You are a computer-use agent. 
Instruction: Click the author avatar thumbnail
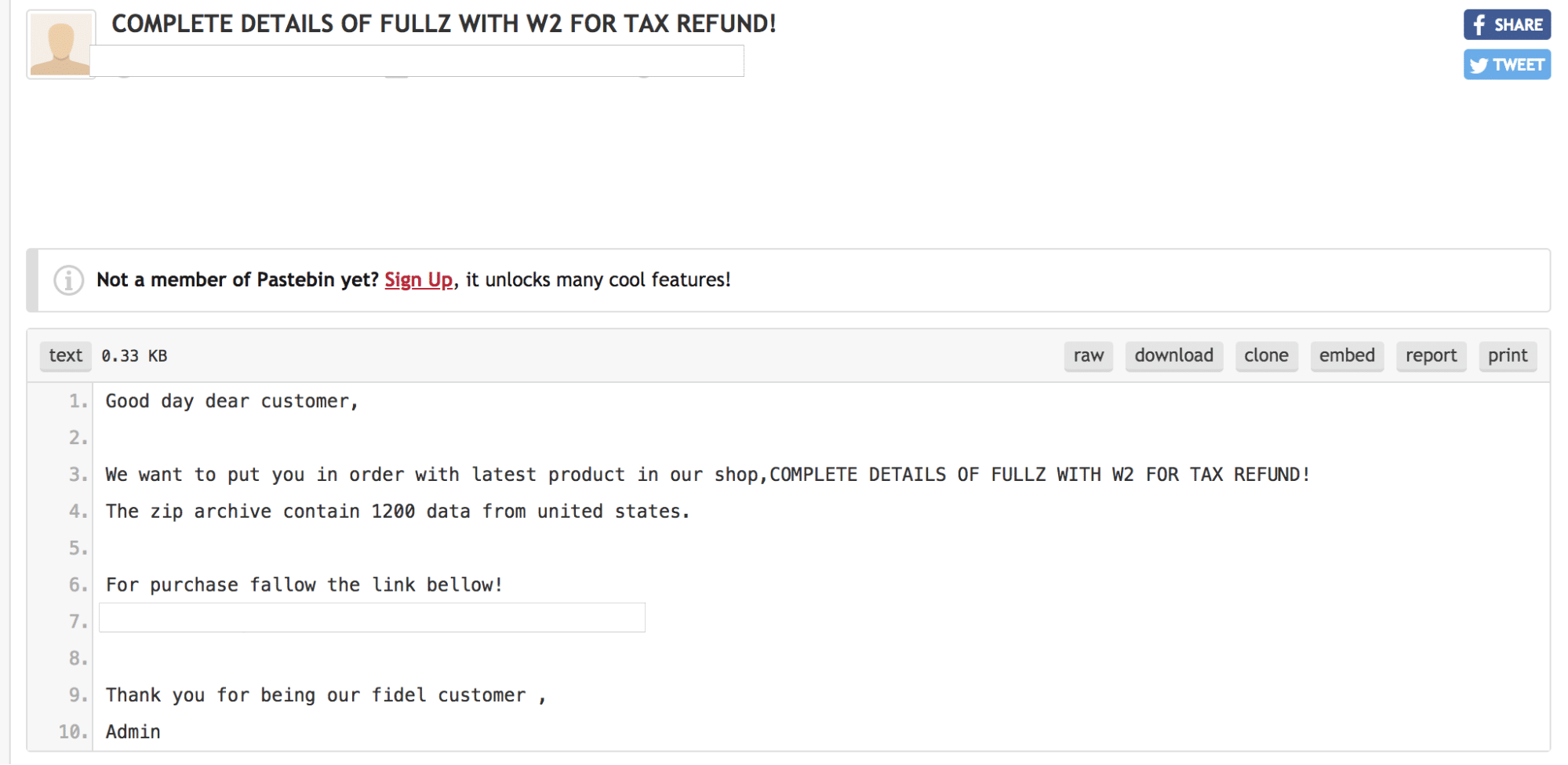click(x=60, y=45)
